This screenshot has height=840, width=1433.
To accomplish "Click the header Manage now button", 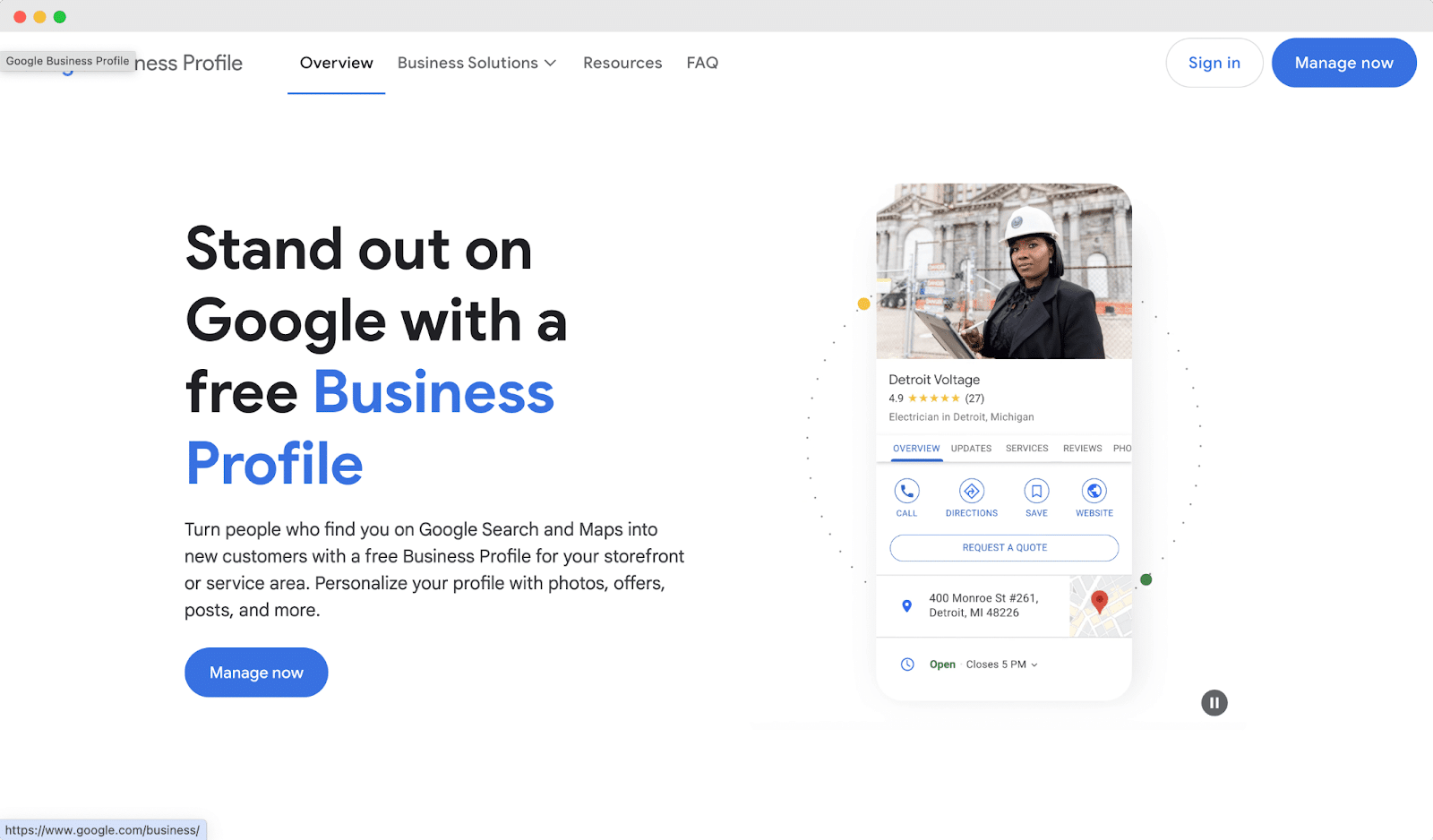I will pyautogui.click(x=1344, y=63).
